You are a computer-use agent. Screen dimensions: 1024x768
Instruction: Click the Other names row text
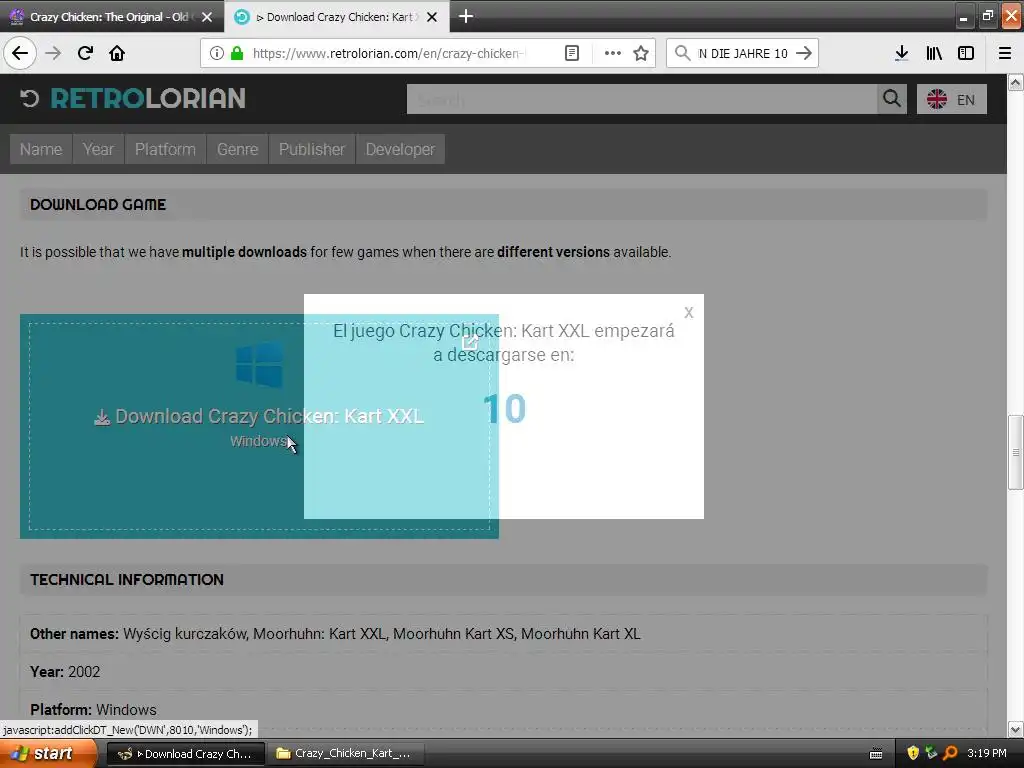[x=335, y=634]
